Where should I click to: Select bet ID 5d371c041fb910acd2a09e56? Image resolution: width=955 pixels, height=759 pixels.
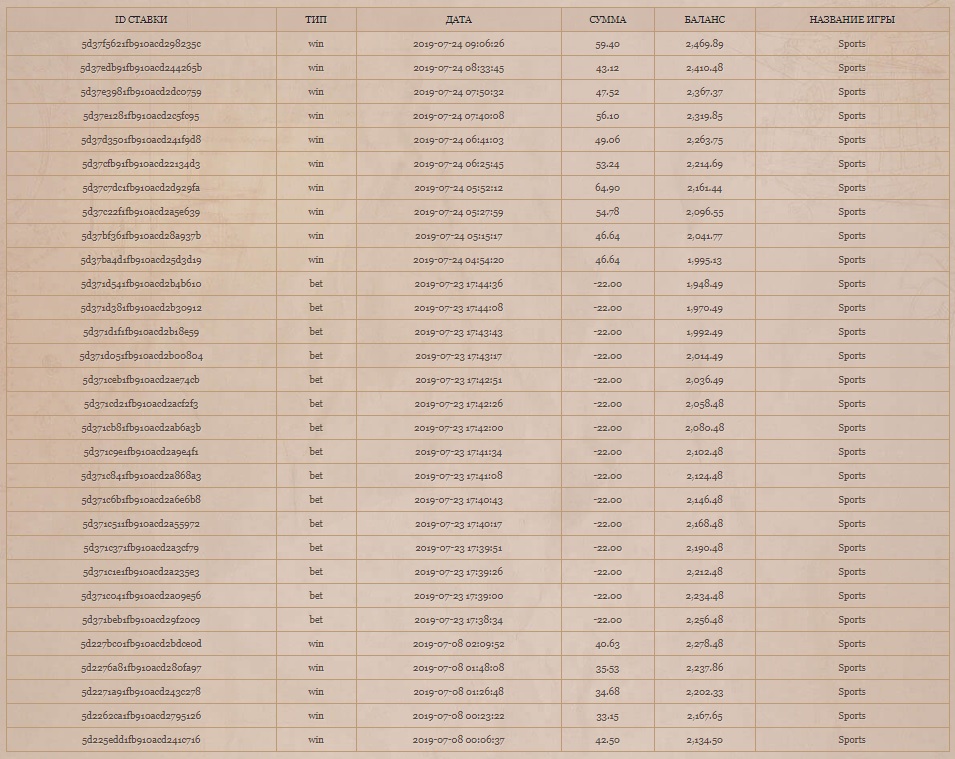[141, 596]
